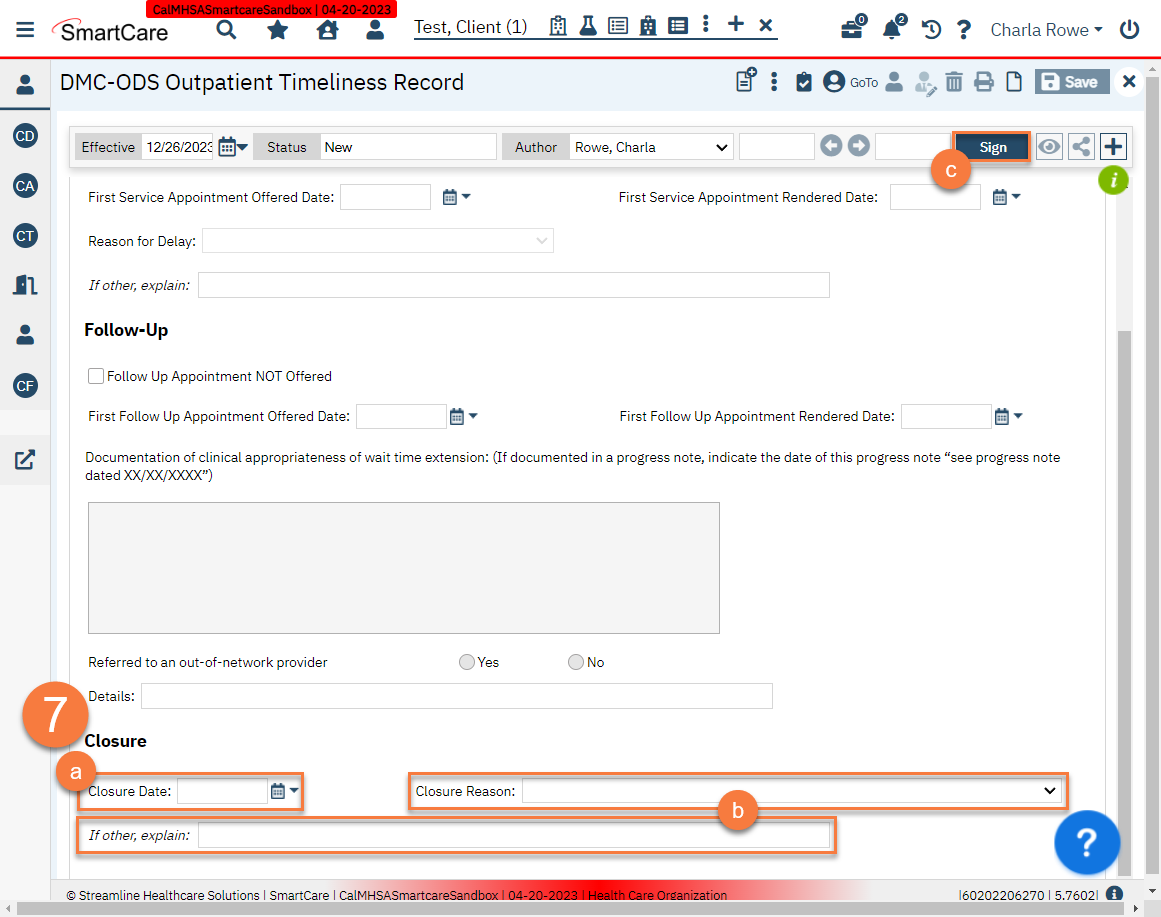Click the trash icon to delete the record

pos(954,82)
